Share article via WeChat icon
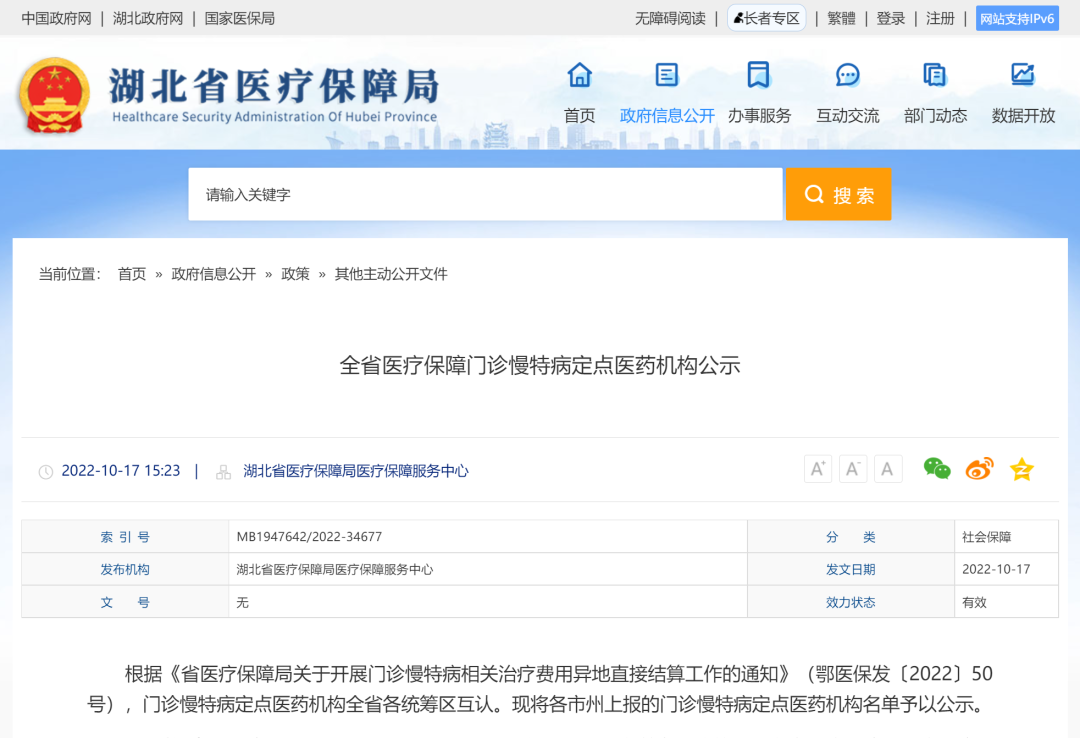1080x738 pixels. tap(936, 469)
